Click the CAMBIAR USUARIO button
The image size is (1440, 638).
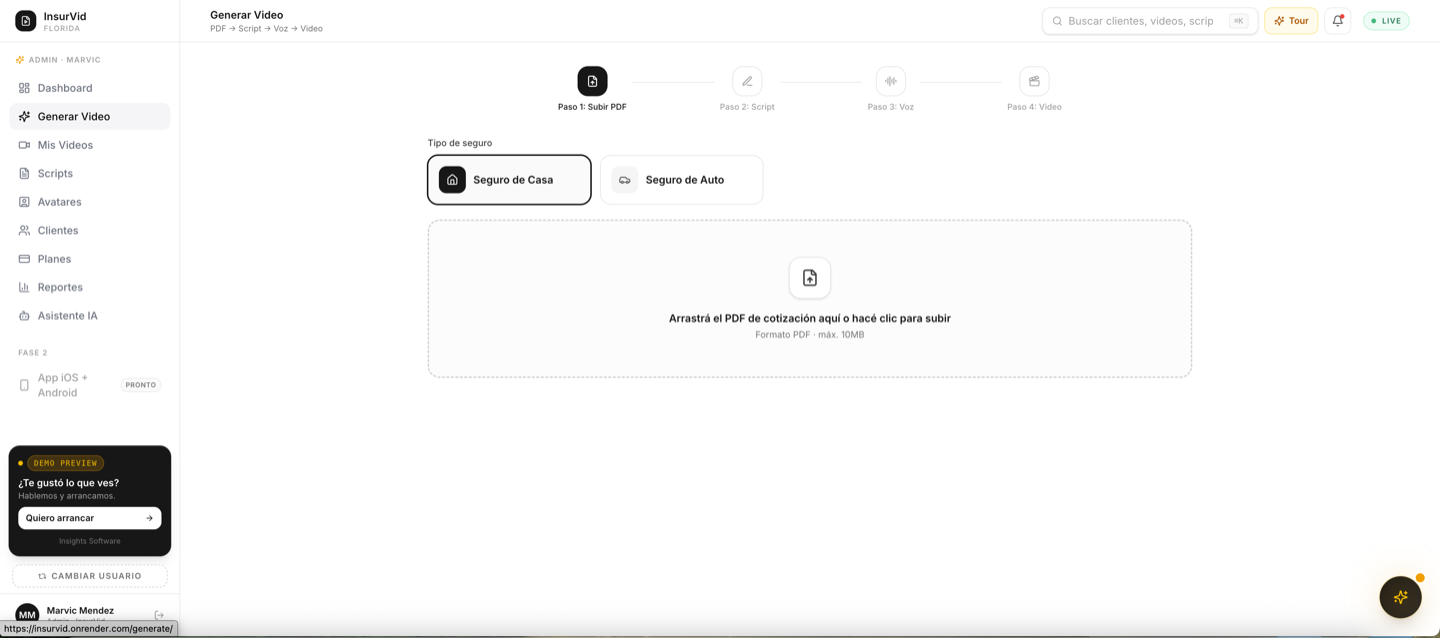click(x=90, y=576)
